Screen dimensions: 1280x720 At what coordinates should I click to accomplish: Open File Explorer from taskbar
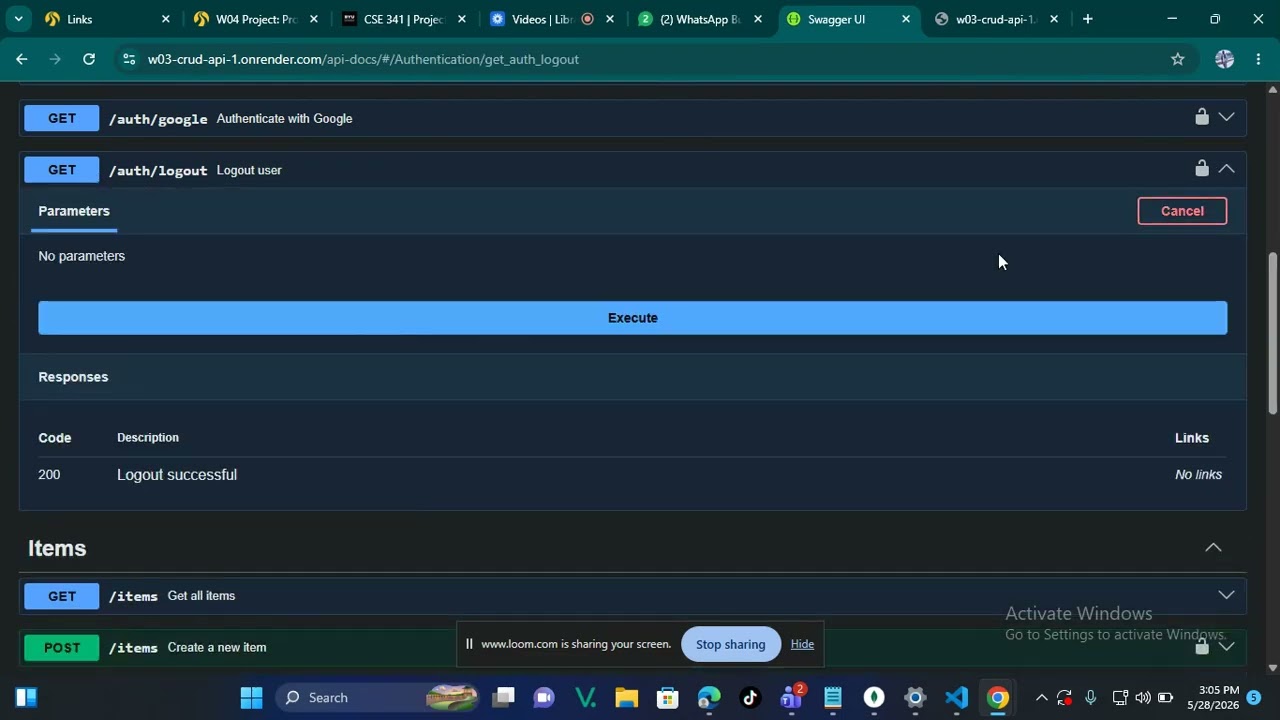tap(626, 697)
